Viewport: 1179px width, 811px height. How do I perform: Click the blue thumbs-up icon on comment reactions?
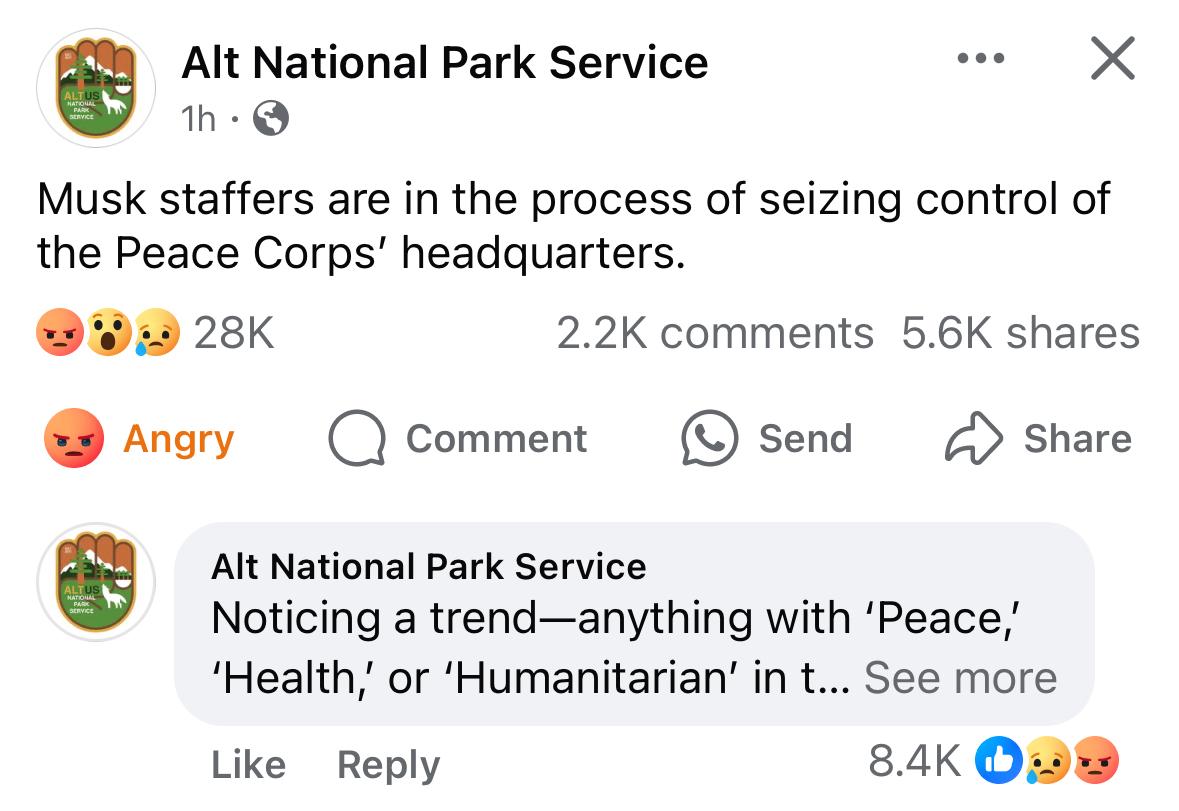click(1002, 763)
